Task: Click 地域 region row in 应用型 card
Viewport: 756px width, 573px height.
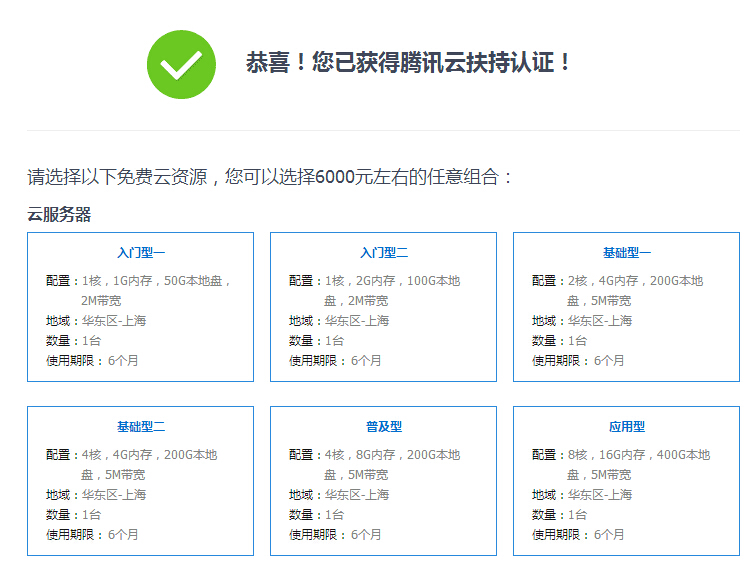Action: point(582,495)
